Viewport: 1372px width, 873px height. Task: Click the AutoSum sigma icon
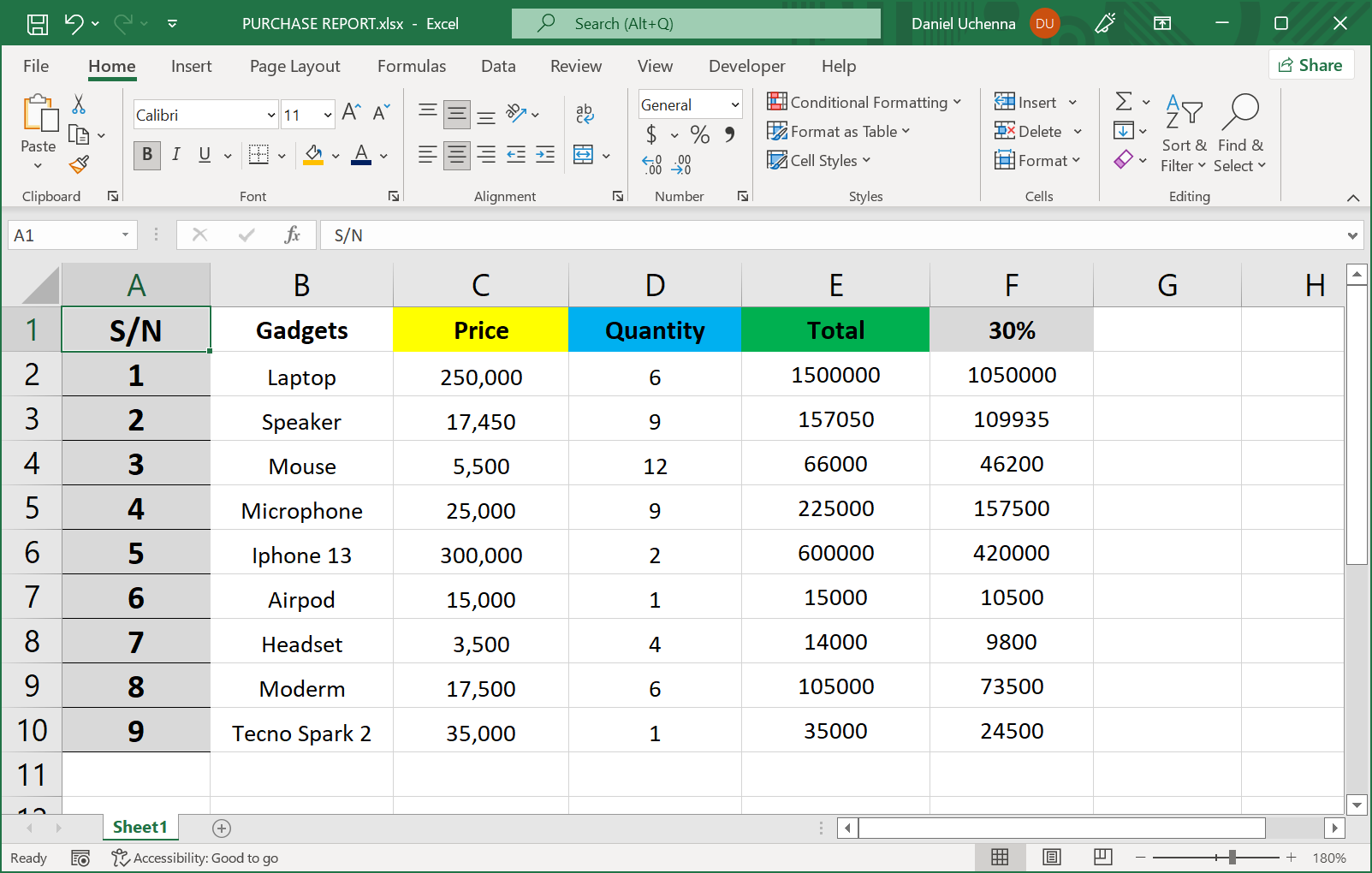pos(1124,102)
